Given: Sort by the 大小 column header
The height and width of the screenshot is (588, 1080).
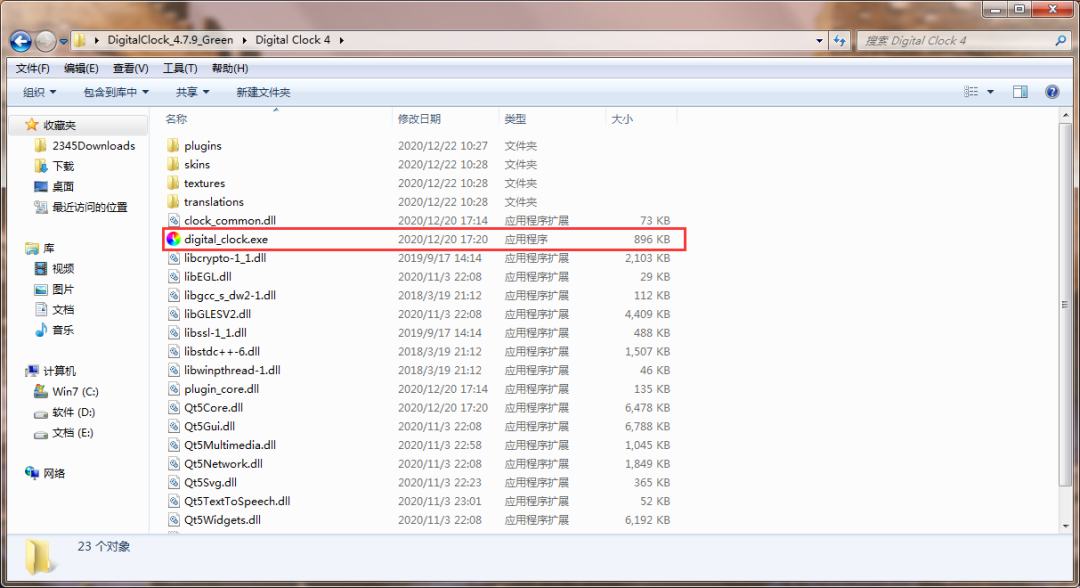Looking at the screenshot, I should pos(621,119).
